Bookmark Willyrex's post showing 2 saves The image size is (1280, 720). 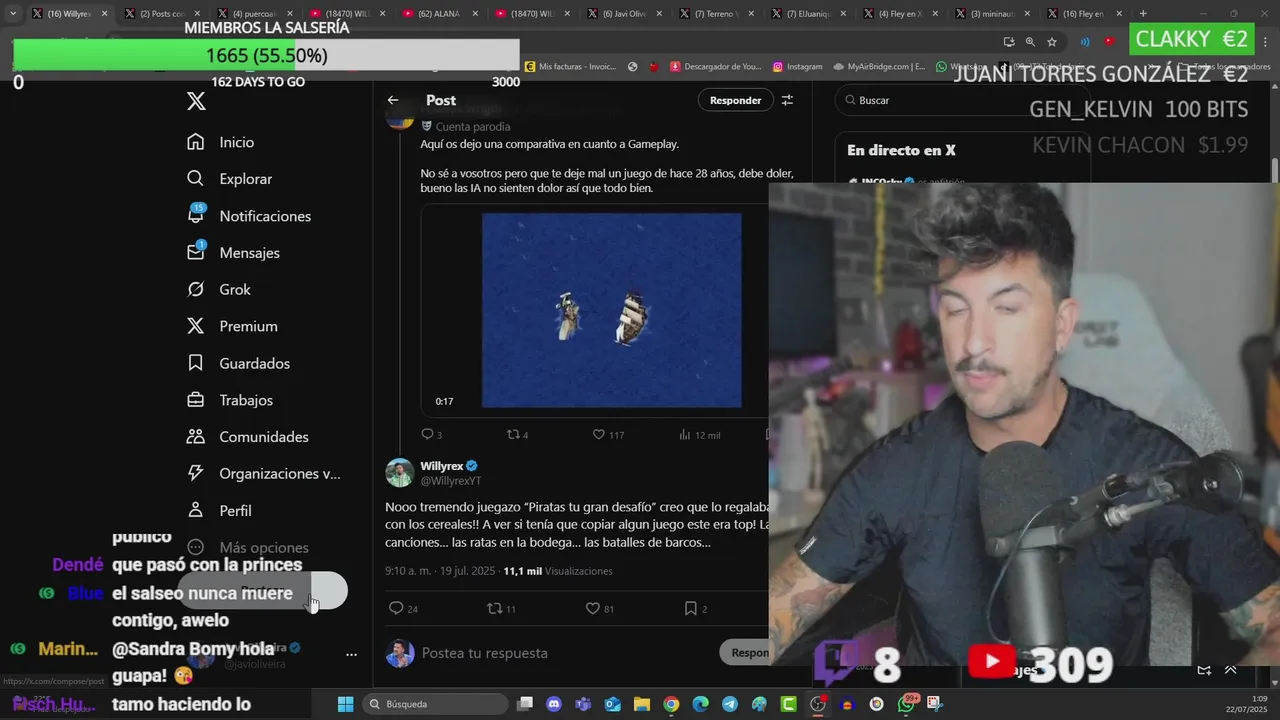[x=696, y=608]
